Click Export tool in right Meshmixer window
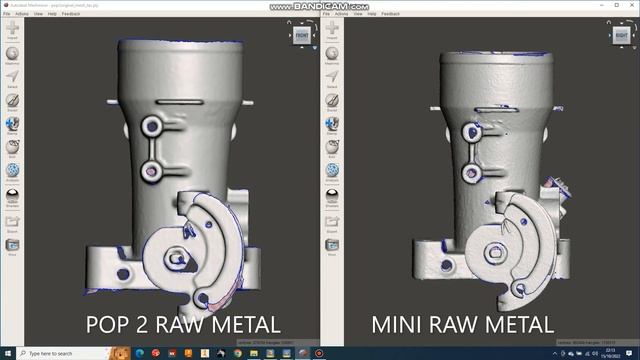Viewport: 640px width, 360px height. click(332, 223)
